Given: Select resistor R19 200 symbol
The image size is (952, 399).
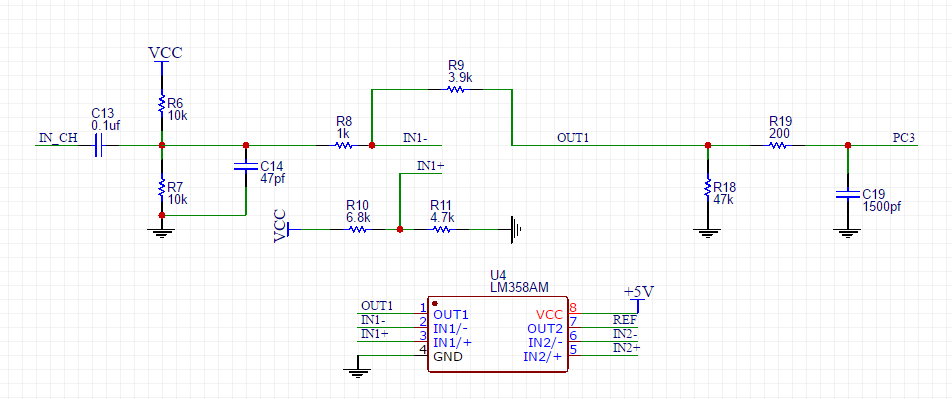Looking at the screenshot, I should pos(778,146).
